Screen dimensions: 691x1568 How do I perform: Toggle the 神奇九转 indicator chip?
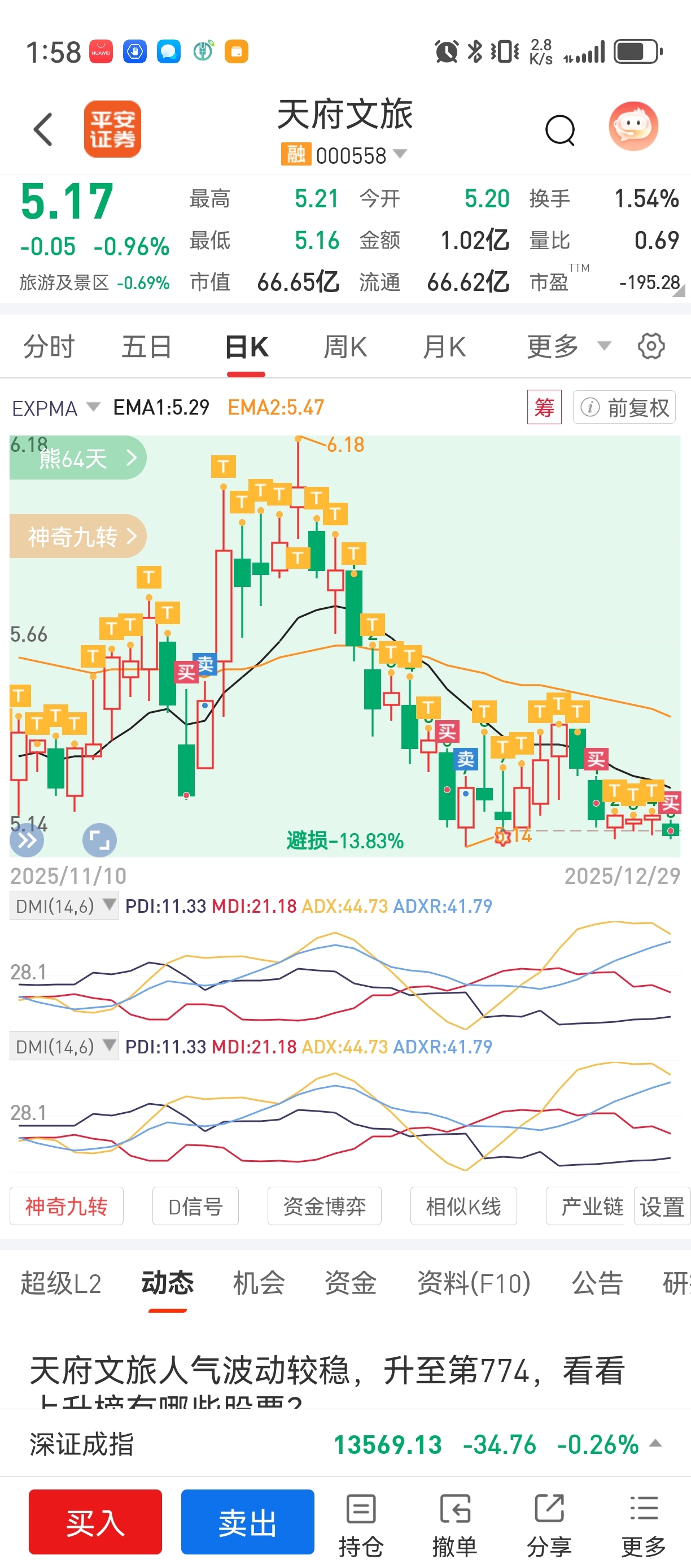tap(66, 1206)
